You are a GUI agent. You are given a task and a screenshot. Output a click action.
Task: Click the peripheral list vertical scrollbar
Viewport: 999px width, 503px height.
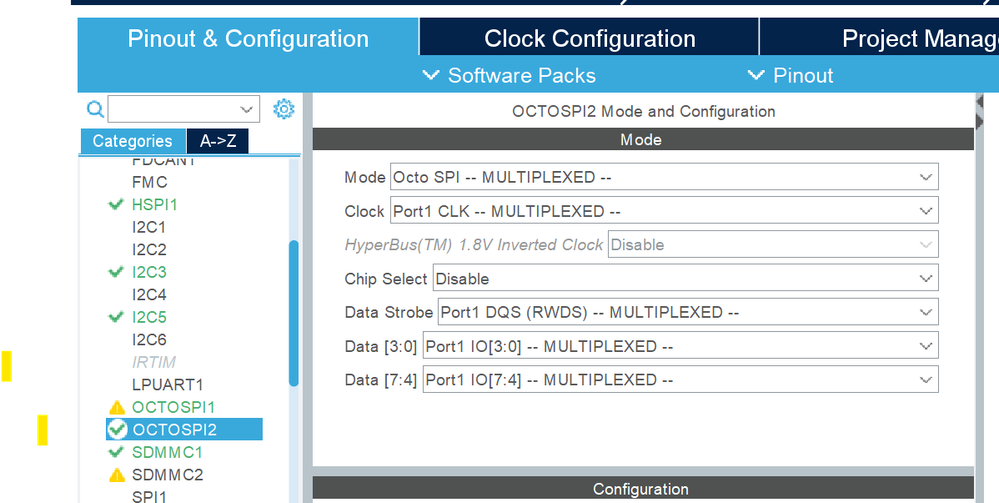coord(294,313)
